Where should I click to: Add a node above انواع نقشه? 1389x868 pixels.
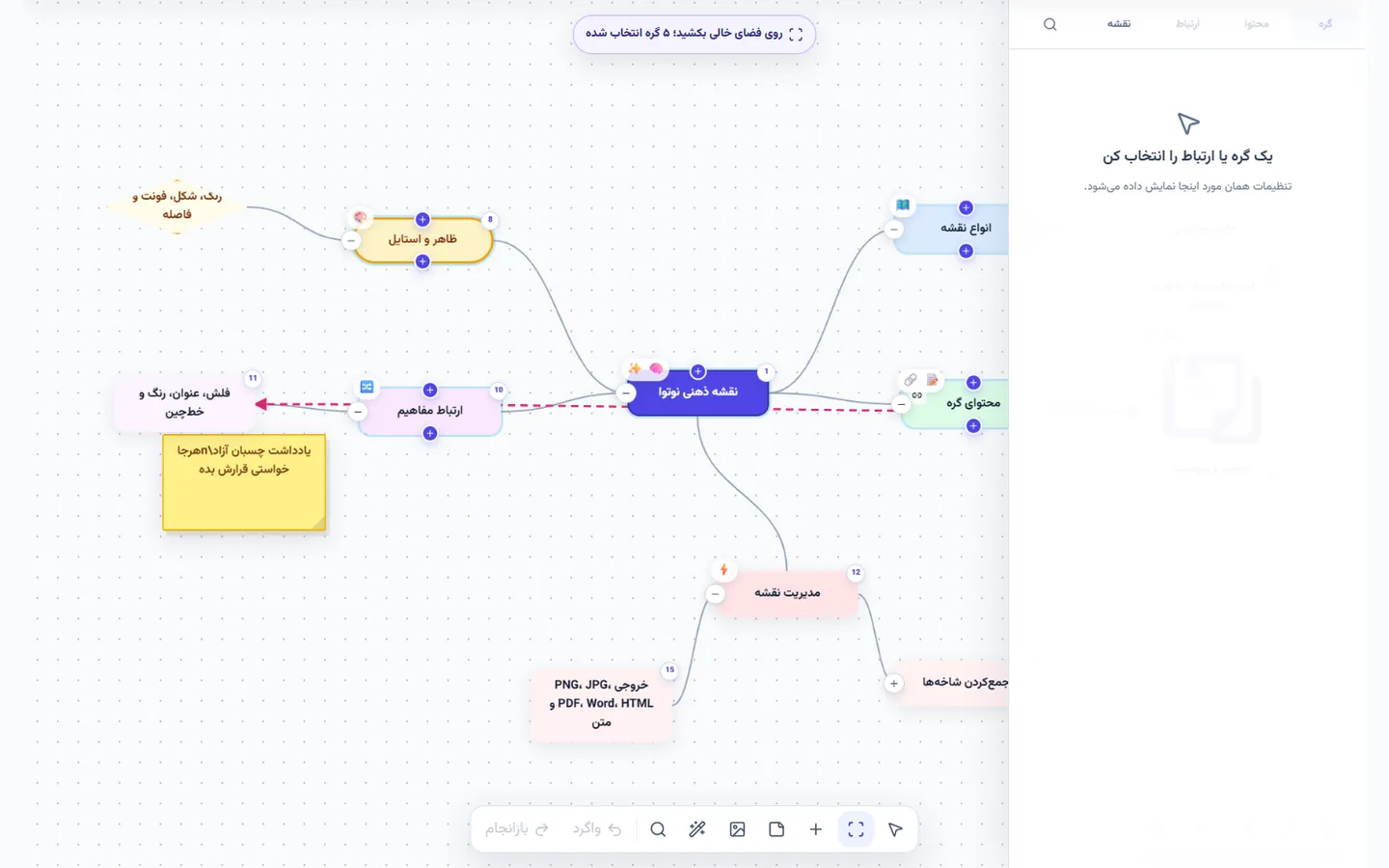click(x=966, y=207)
